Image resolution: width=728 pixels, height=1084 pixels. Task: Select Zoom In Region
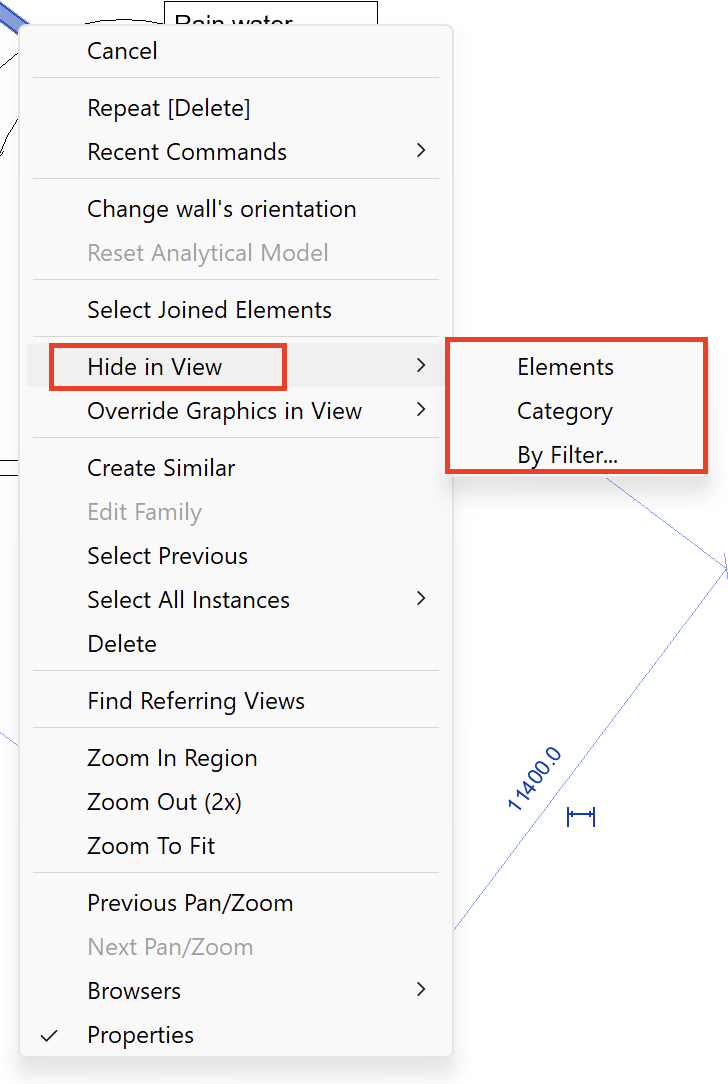172,758
